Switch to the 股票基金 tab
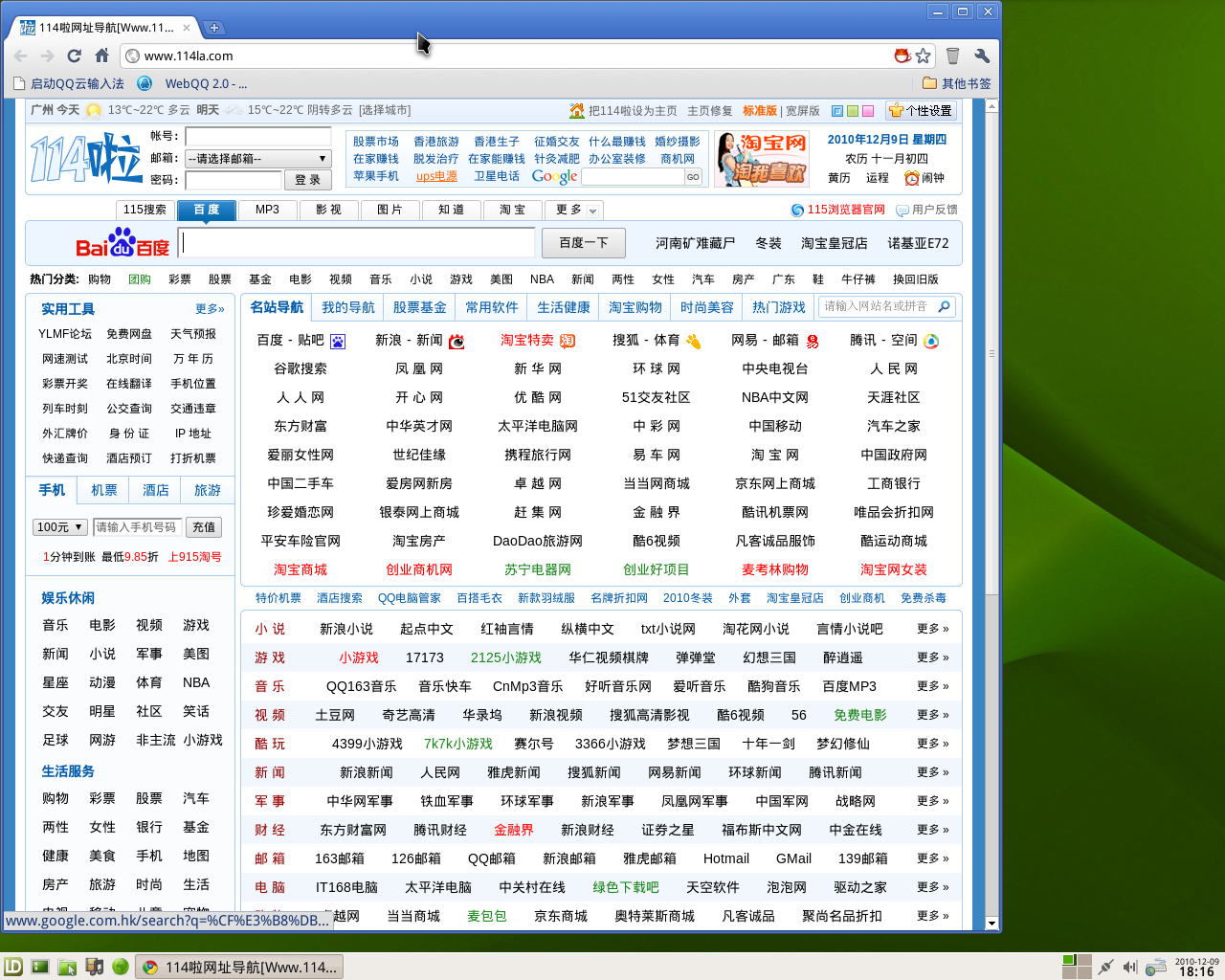 click(x=420, y=307)
